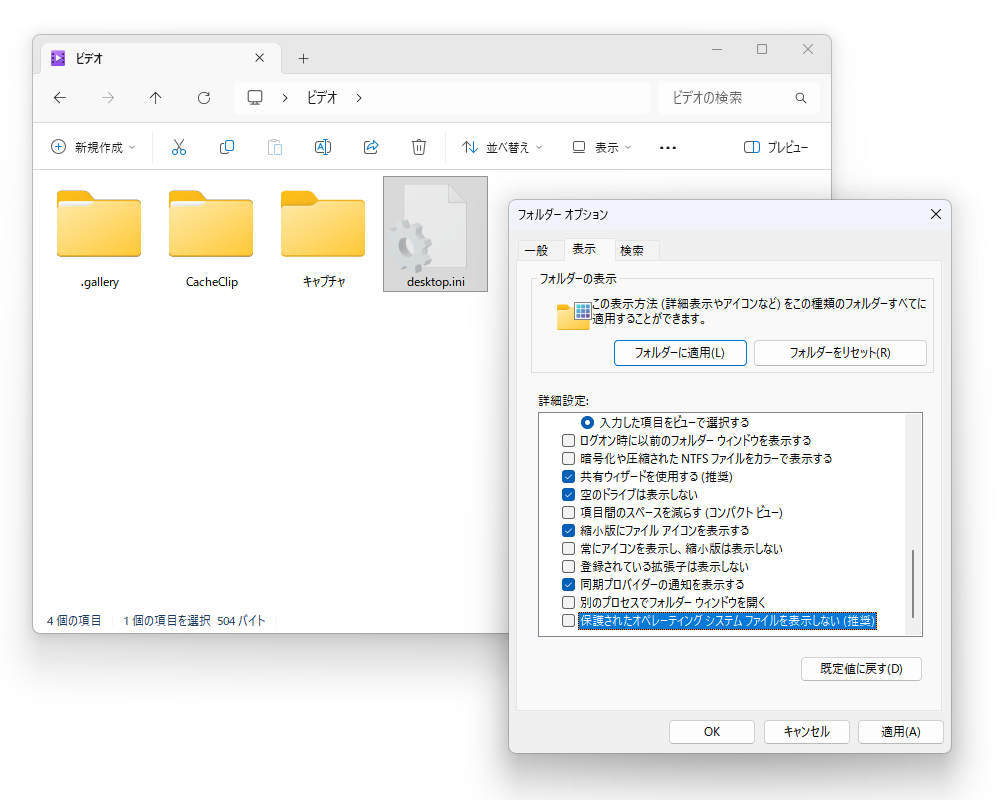This screenshot has width=997, height=800.
Task: Refresh the ビデオ folder view
Action: click(x=203, y=97)
